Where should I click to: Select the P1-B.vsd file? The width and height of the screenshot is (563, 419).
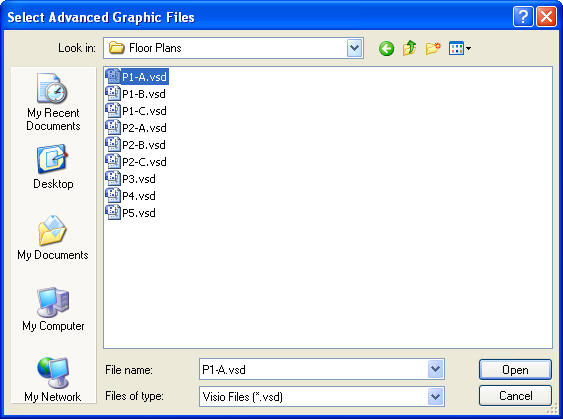136,94
